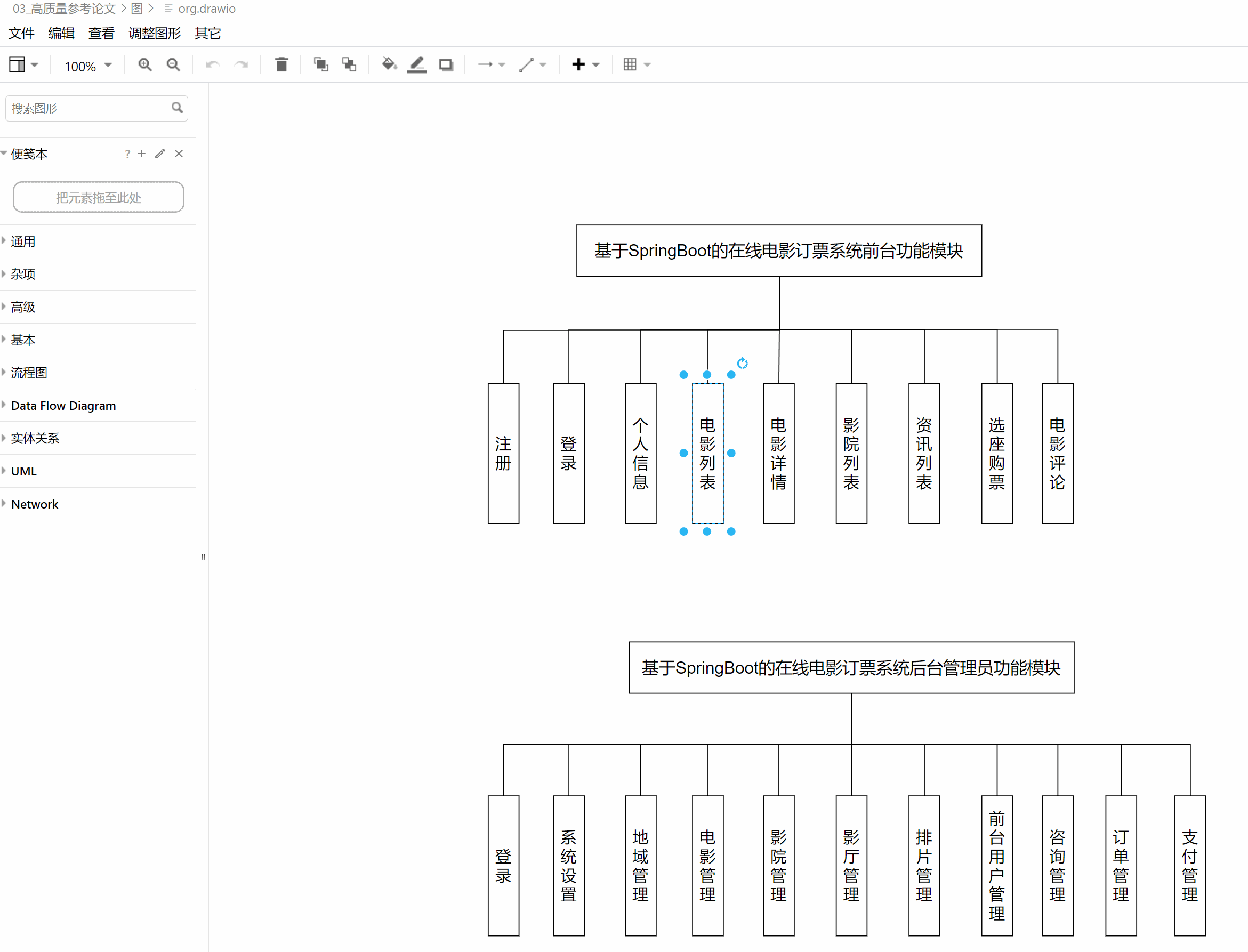Select the 影院列表 box
This screenshot has height=952, width=1248.
[851, 453]
